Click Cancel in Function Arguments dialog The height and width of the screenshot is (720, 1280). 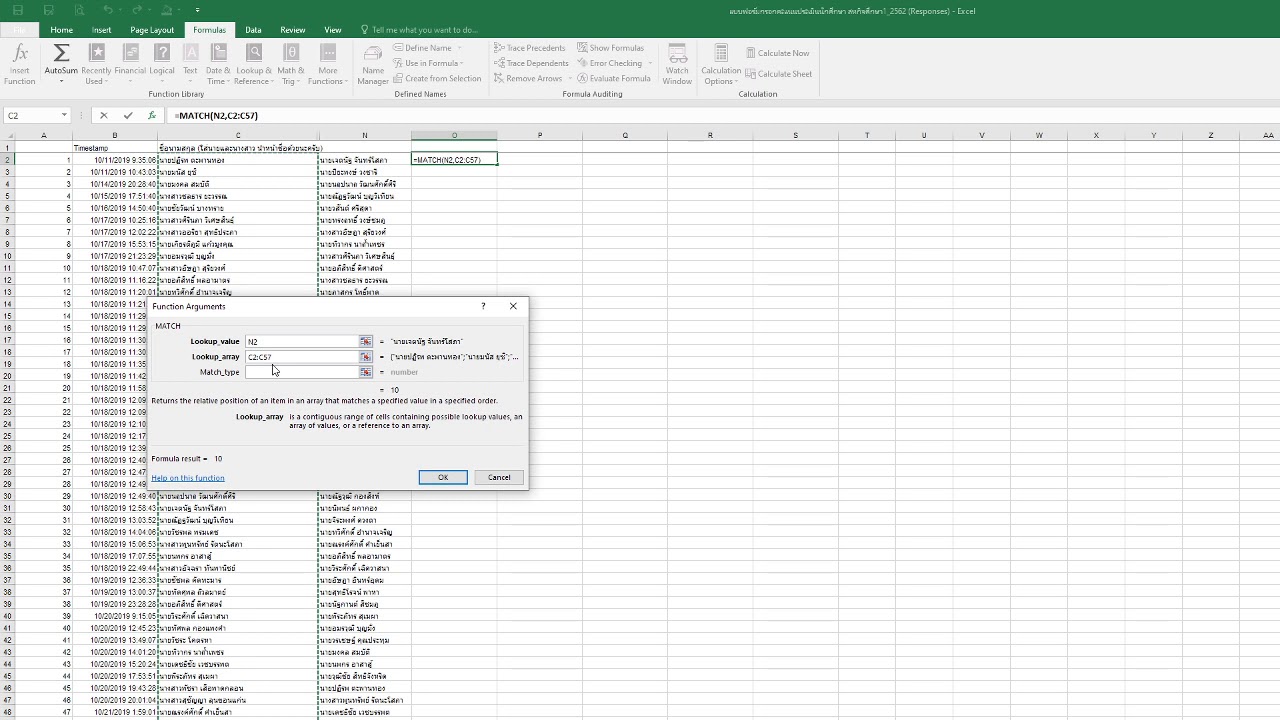499,477
